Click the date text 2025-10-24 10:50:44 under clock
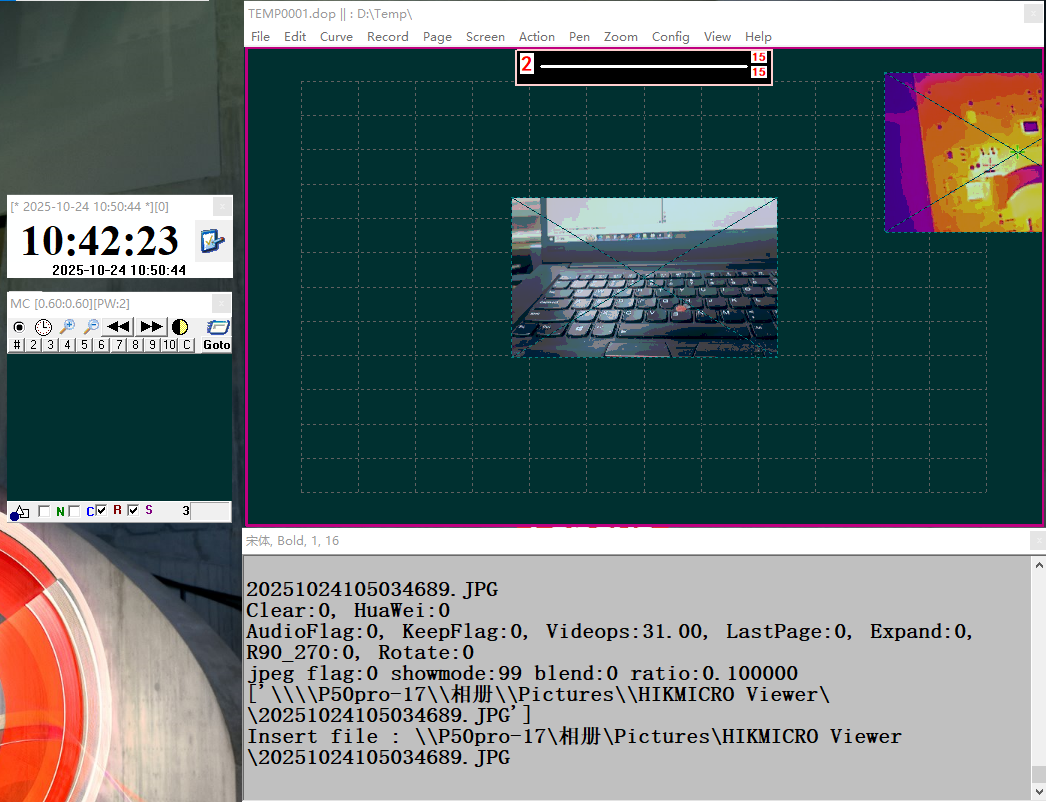 pos(119,270)
